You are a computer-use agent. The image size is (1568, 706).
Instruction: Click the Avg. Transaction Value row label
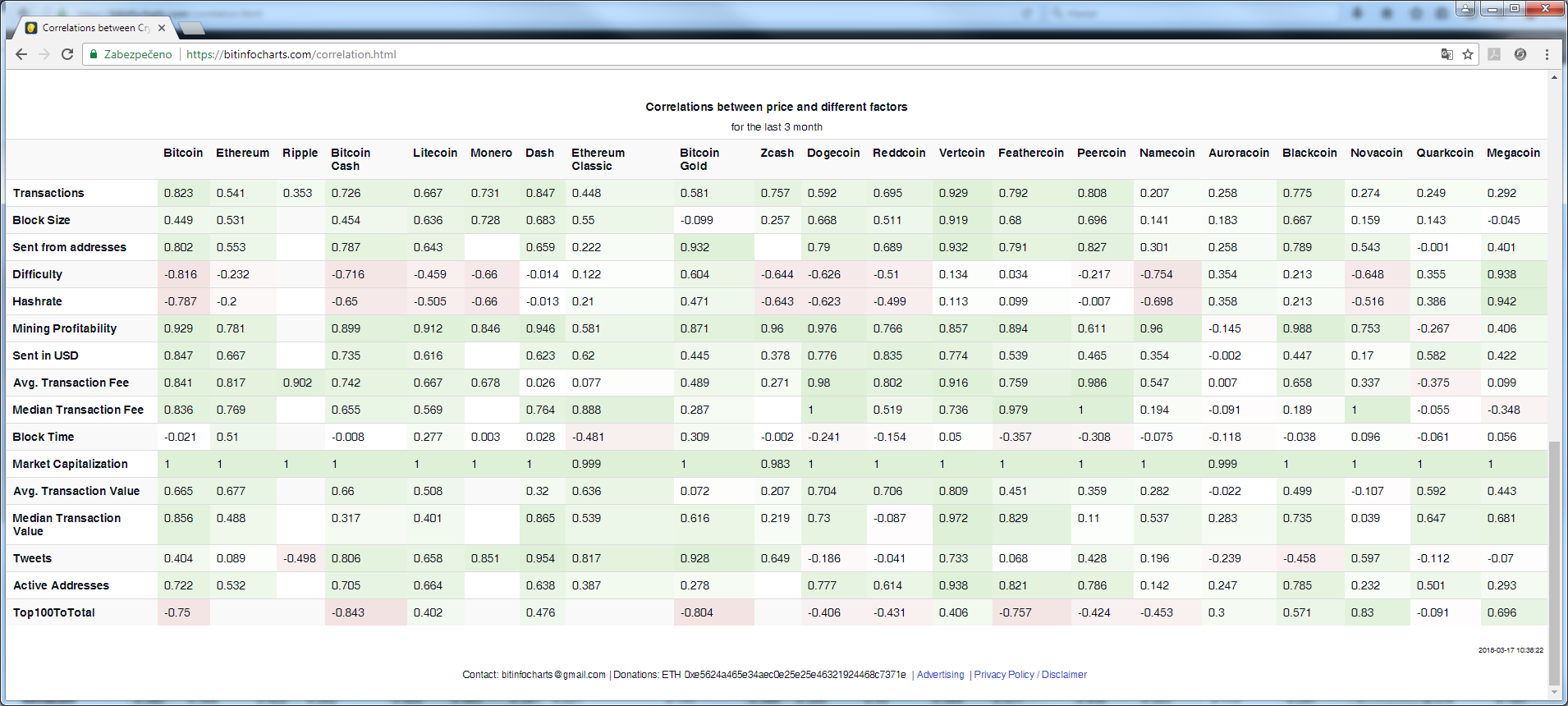pos(76,491)
